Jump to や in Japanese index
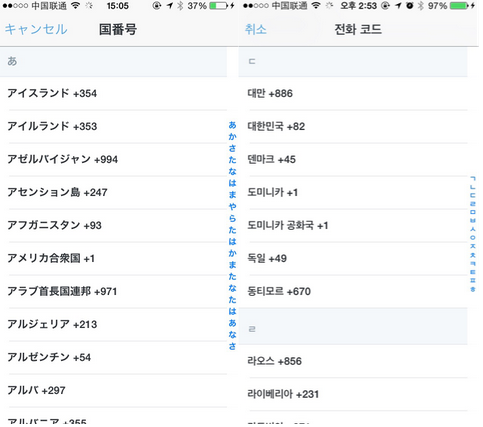Image resolution: width=483 pixels, height=427 pixels. click(x=232, y=207)
